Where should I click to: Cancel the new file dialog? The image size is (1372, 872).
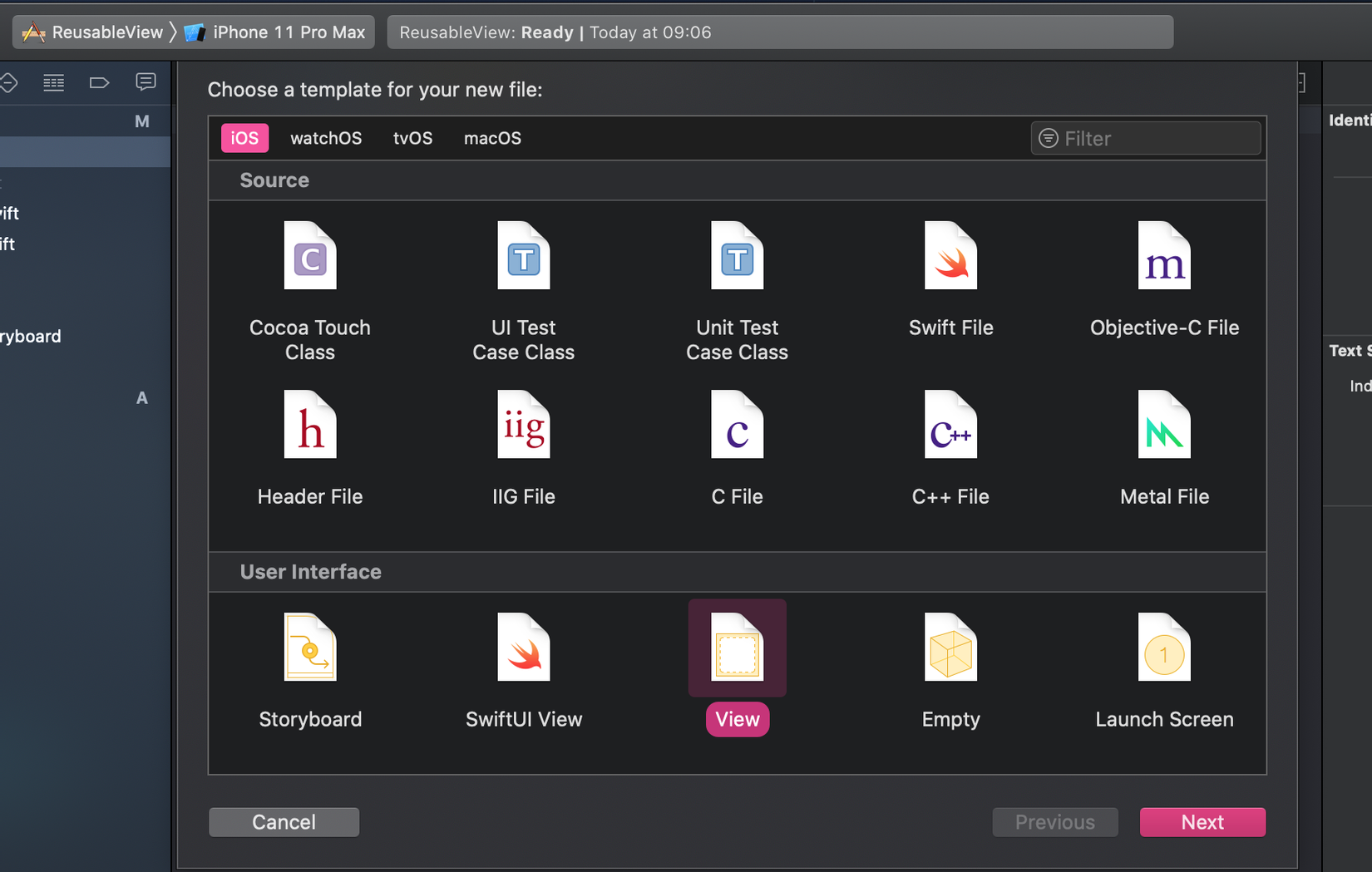[x=284, y=822]
